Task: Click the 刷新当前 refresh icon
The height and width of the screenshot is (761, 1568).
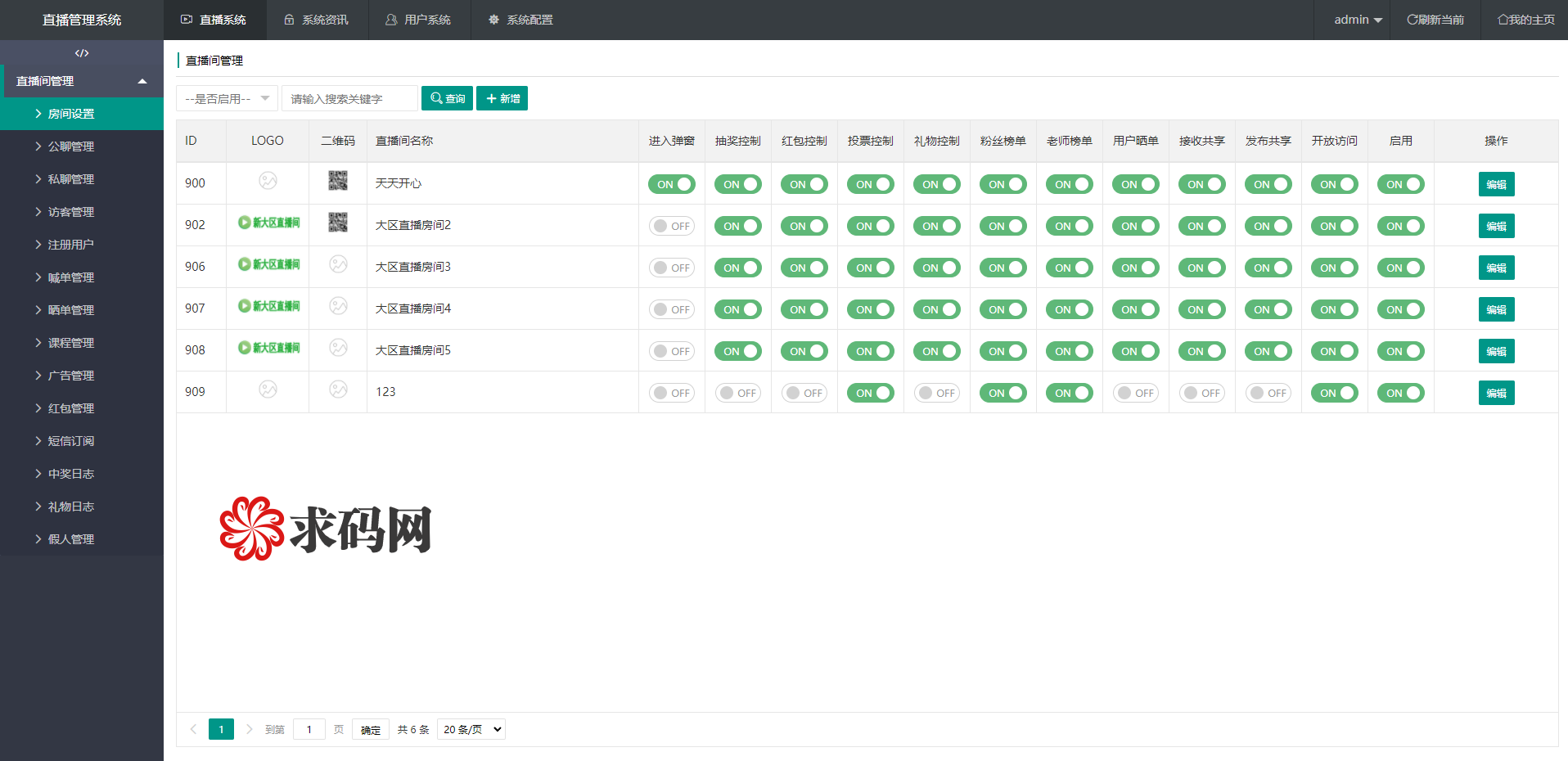Action: pos(1412,20)
